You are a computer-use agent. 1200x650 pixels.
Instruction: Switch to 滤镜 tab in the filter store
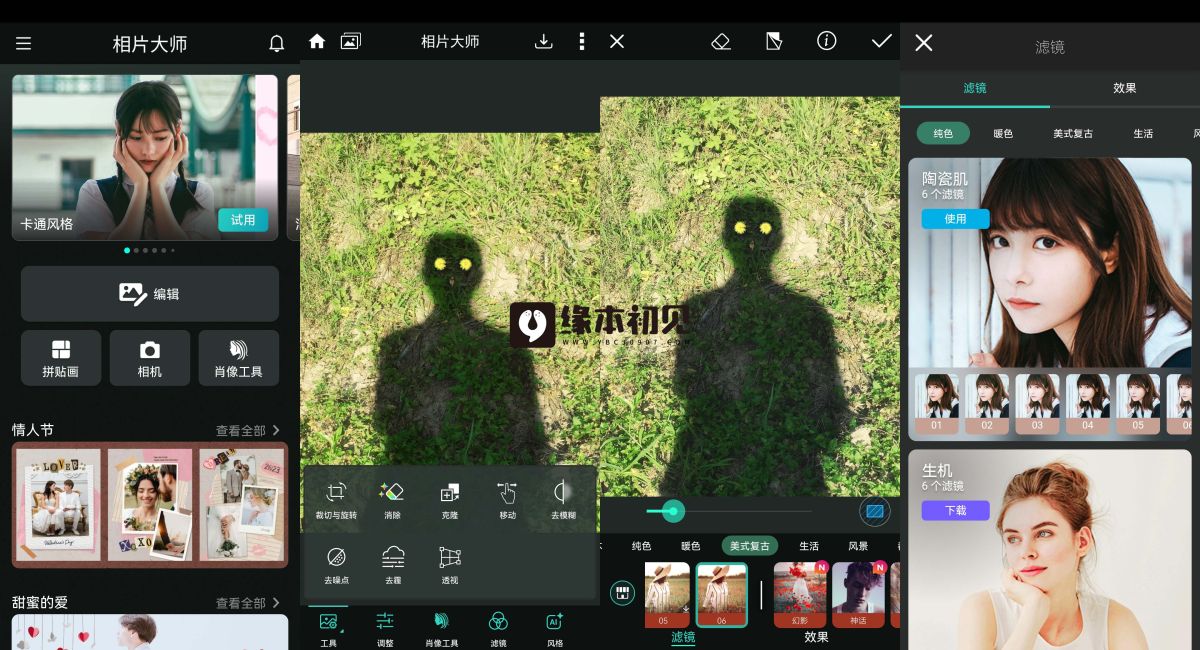(x=975, y=88)
